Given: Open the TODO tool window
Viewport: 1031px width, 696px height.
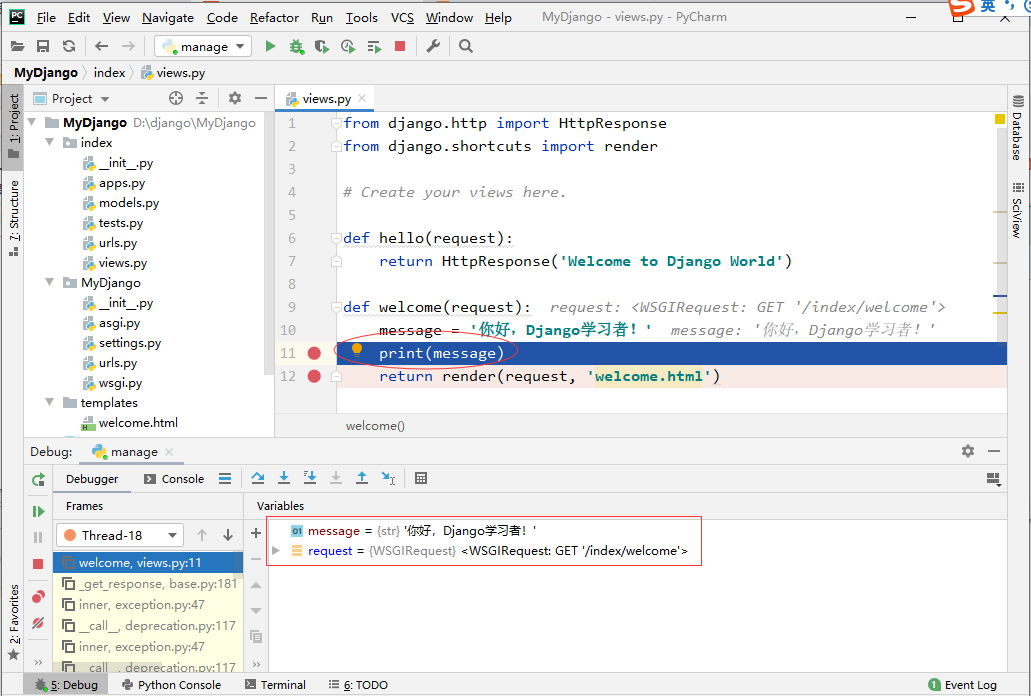Looking at the screenshot, I should [x=358, y=685].
